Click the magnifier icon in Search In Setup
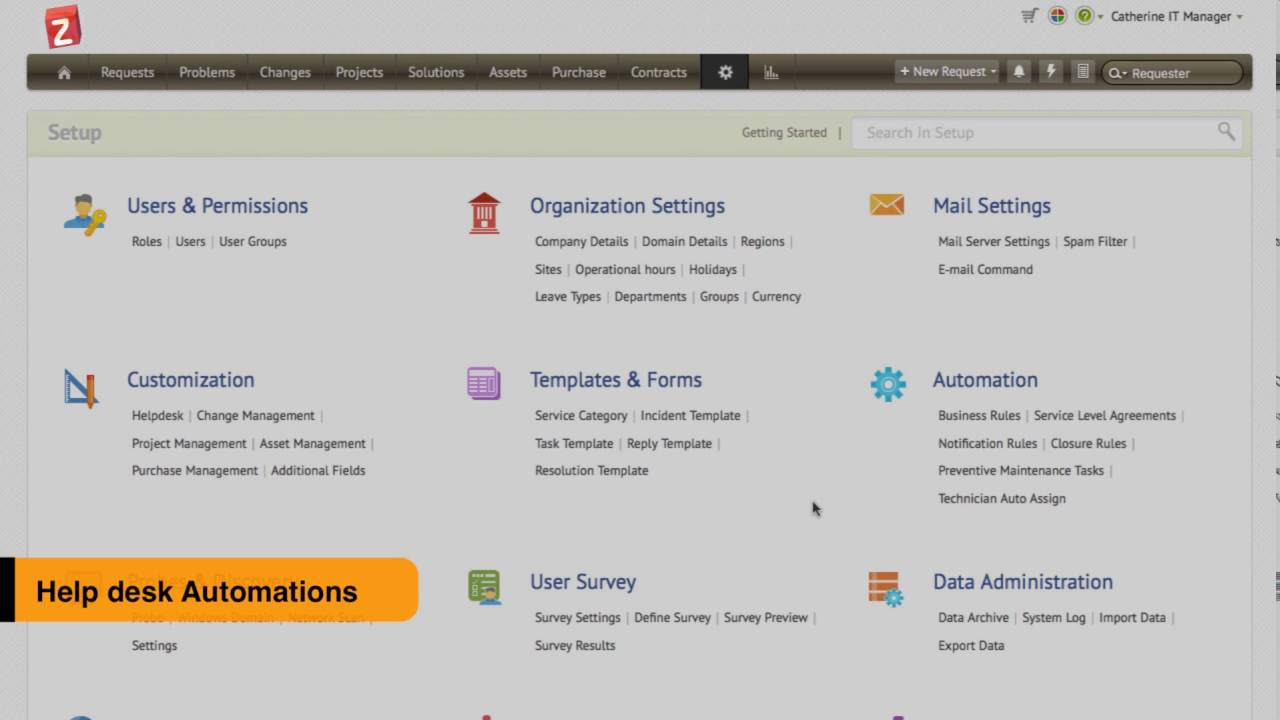 [x=1226, y=131]
